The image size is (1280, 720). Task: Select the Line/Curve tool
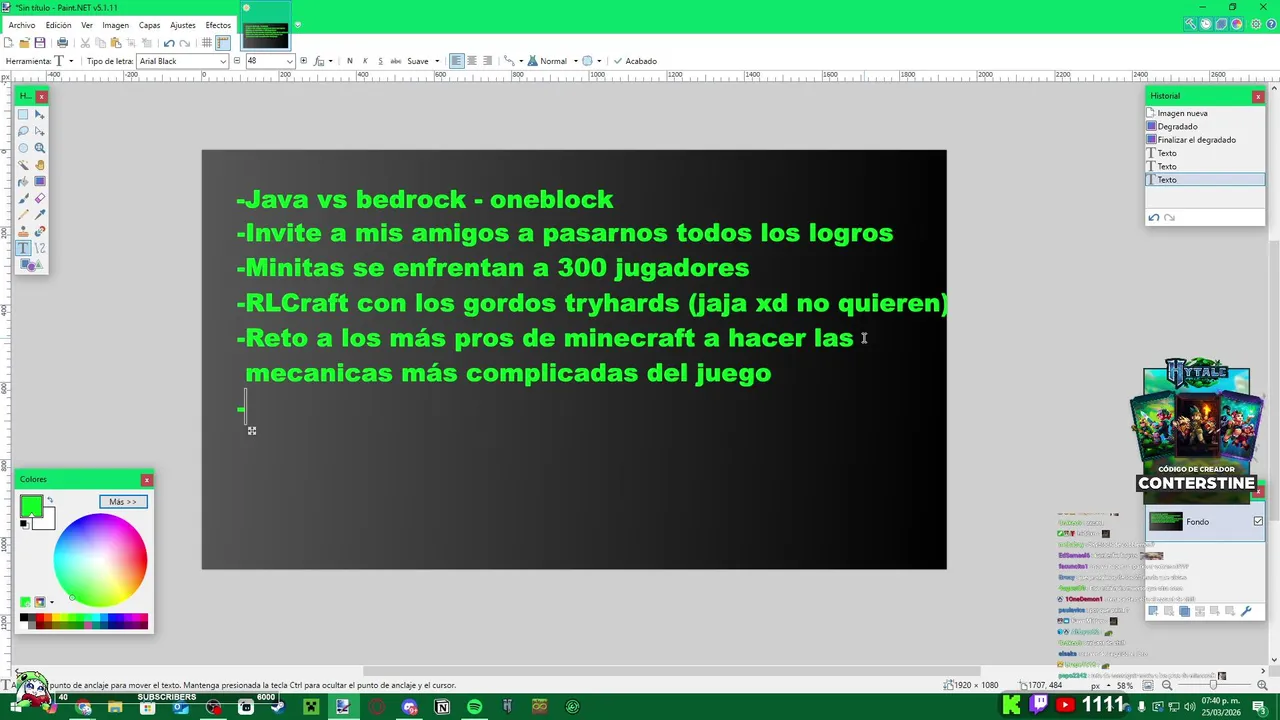click(40, 248)
